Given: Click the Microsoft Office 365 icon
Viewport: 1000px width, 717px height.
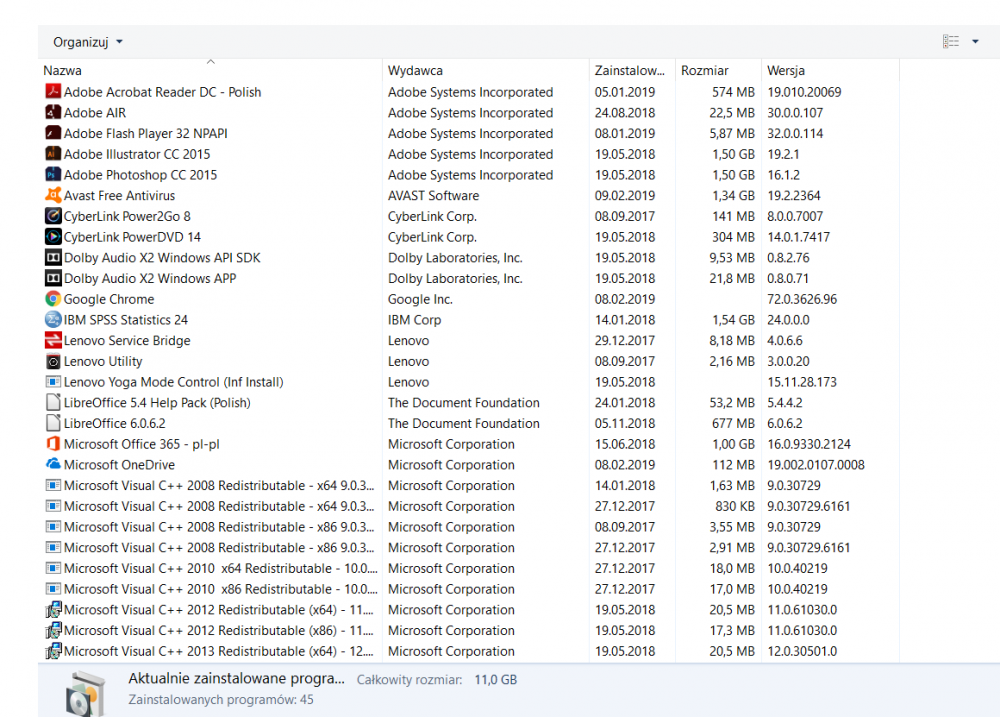Looking at the screenshot, I should click(54, 444).
